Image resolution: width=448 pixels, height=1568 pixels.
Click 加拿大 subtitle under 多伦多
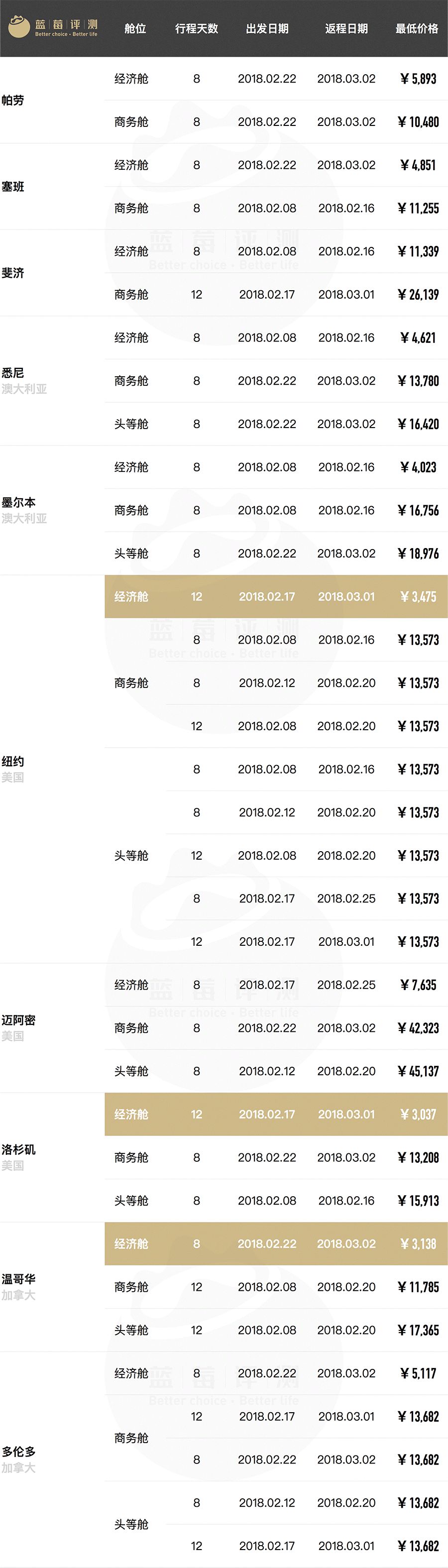click(18, 1468)
